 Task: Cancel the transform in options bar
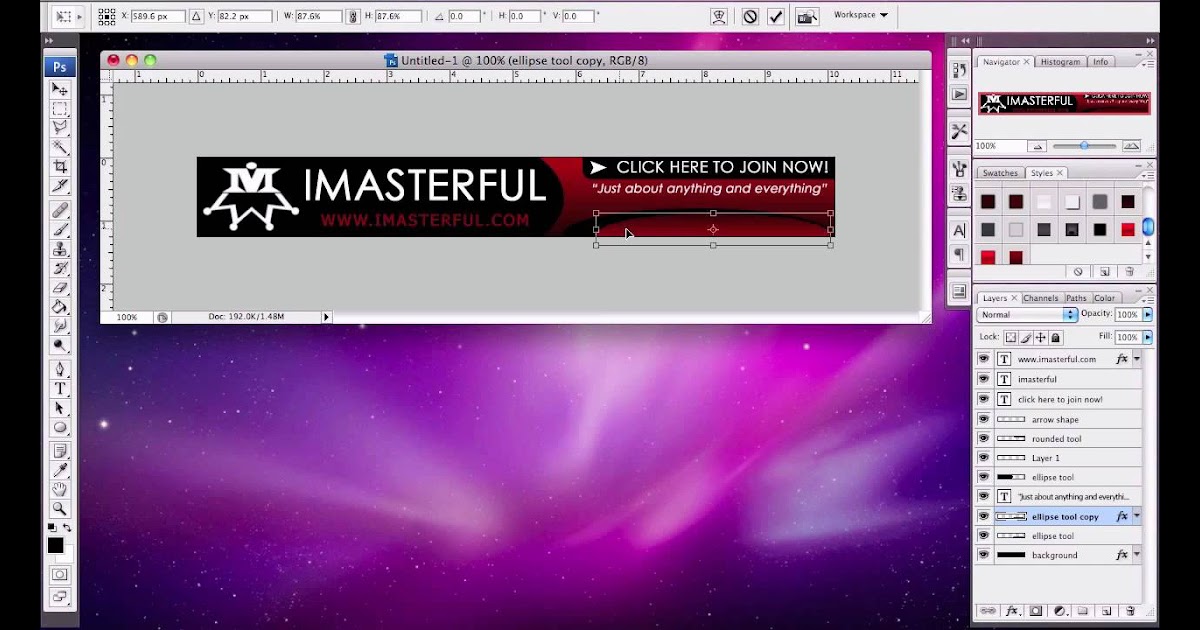point(750,16)
